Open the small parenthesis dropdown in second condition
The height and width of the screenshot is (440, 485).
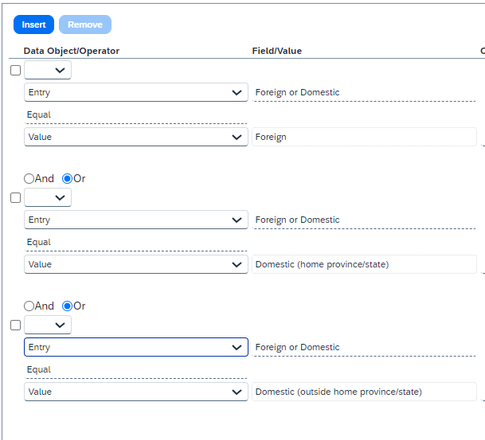tap(48, 198)
